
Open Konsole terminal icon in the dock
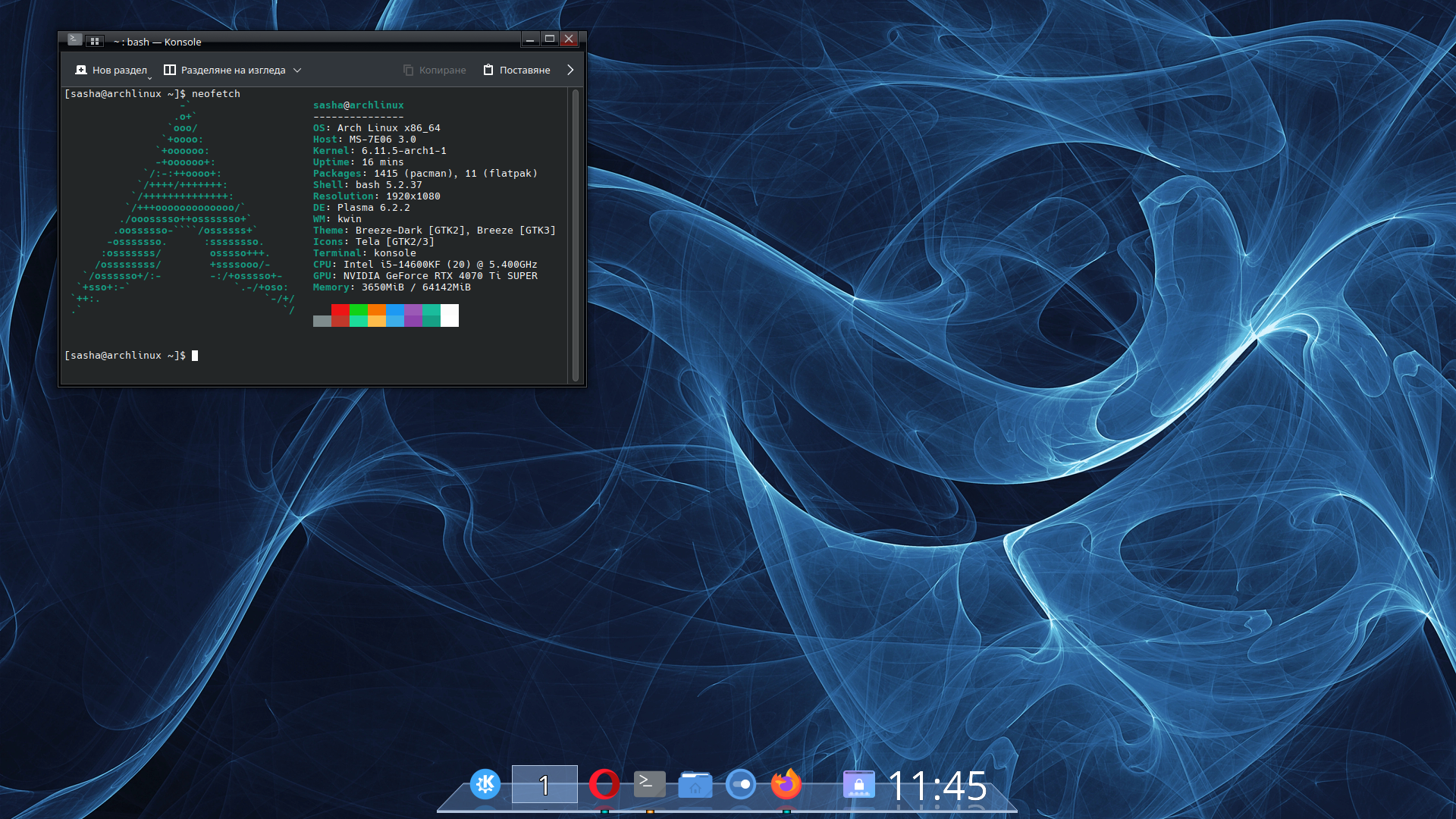650,784
